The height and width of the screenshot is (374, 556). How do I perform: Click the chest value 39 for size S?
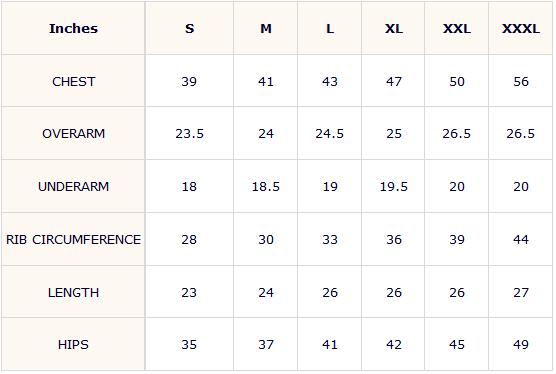click(x=189, y=82)
